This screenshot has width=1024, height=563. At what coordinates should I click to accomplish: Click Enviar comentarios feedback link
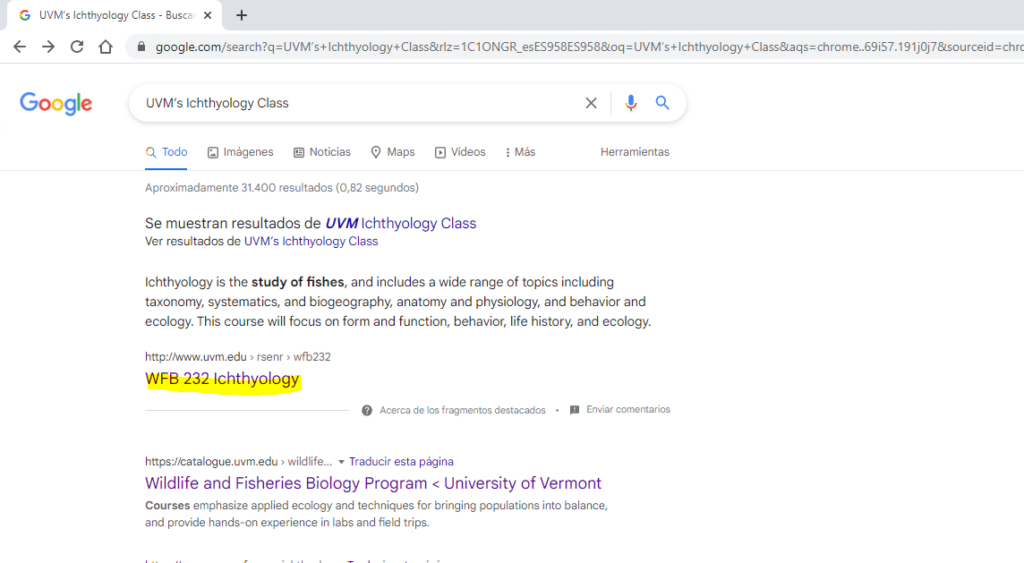pos(627,410)
